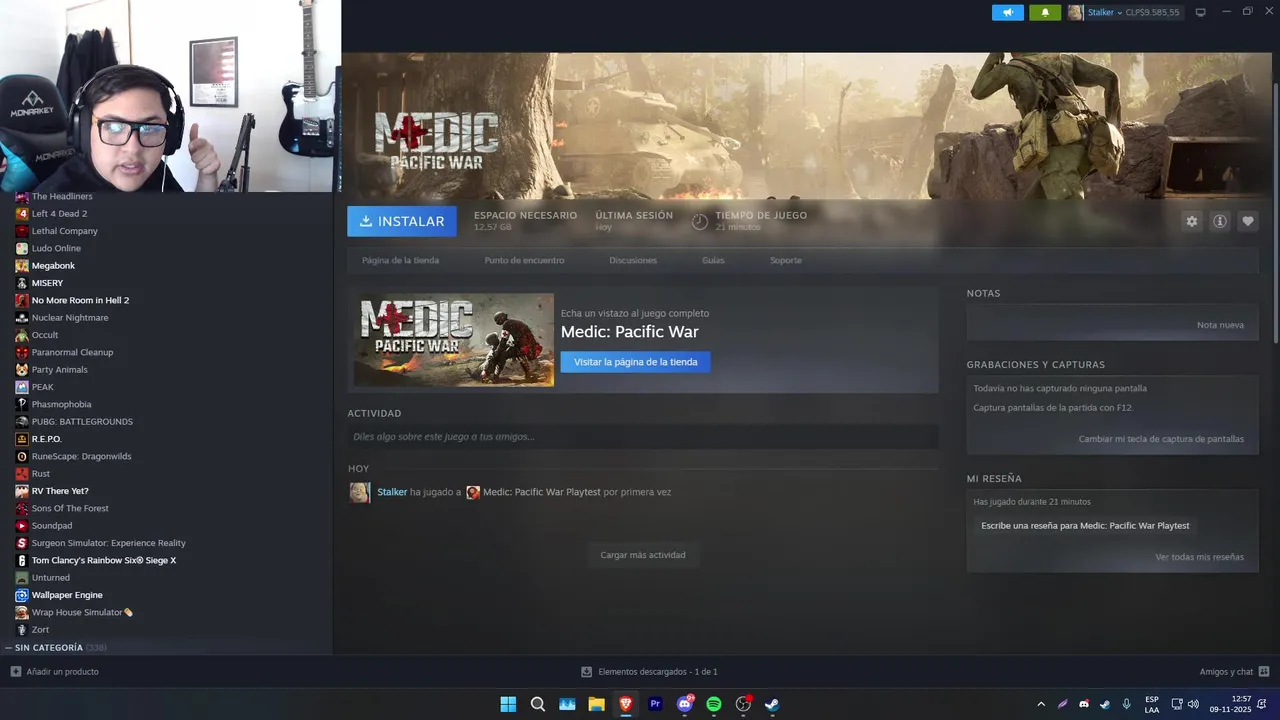Open Spotify from taskbar
The image size is (1280, 720).
point(714,704)
